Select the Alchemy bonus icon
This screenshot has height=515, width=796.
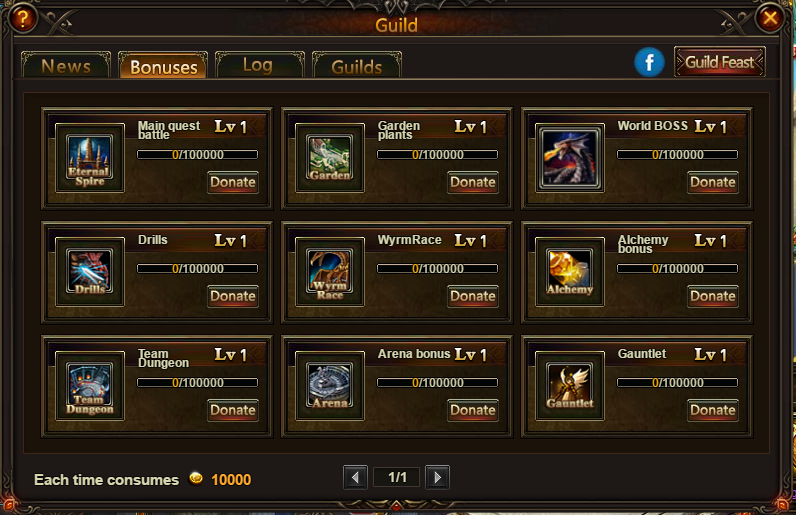point(570,272)
